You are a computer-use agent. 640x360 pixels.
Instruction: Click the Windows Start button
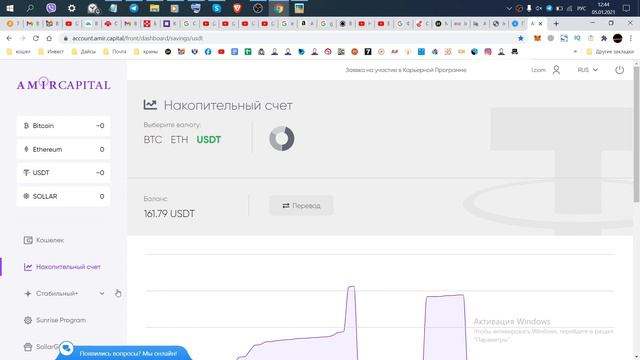10,8
